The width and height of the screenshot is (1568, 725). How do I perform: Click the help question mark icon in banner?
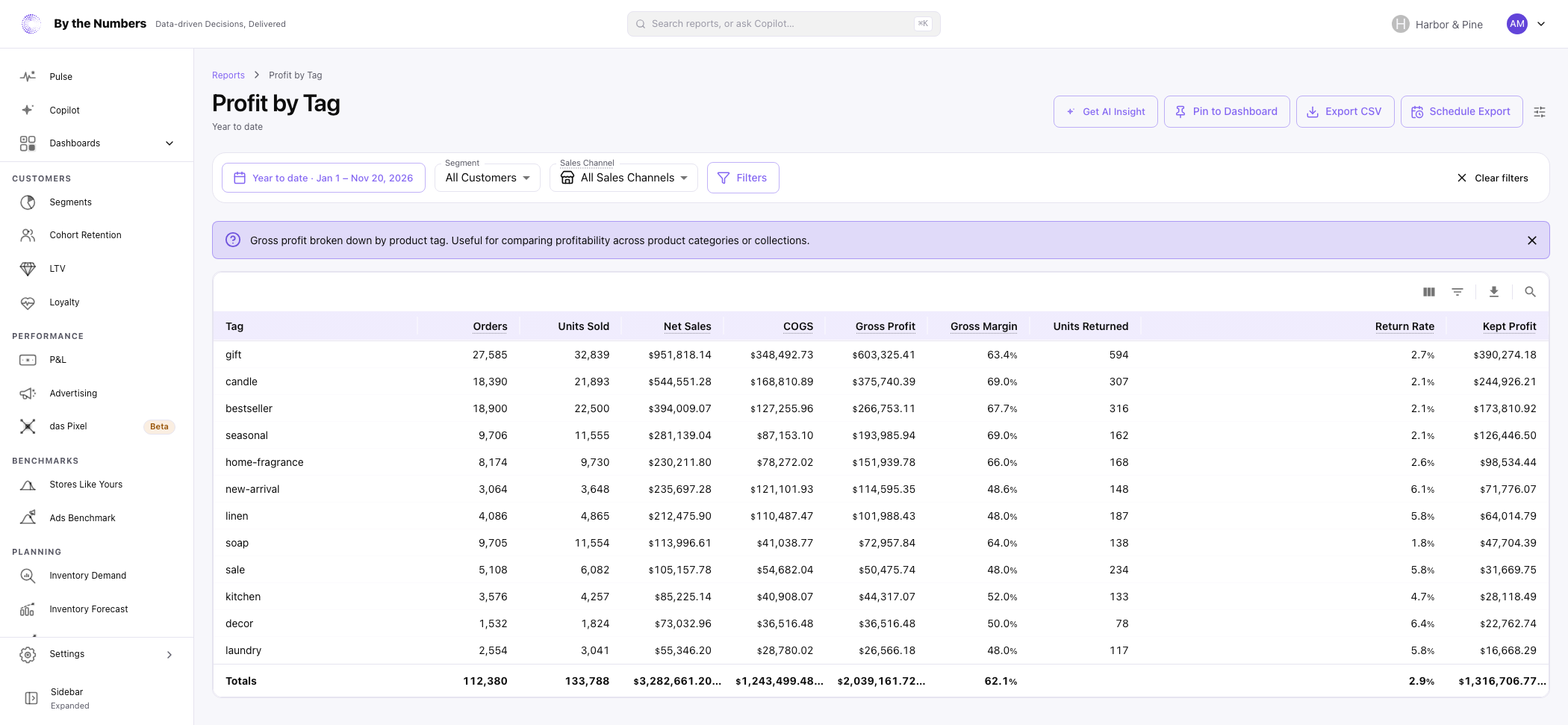coord(233,240)
